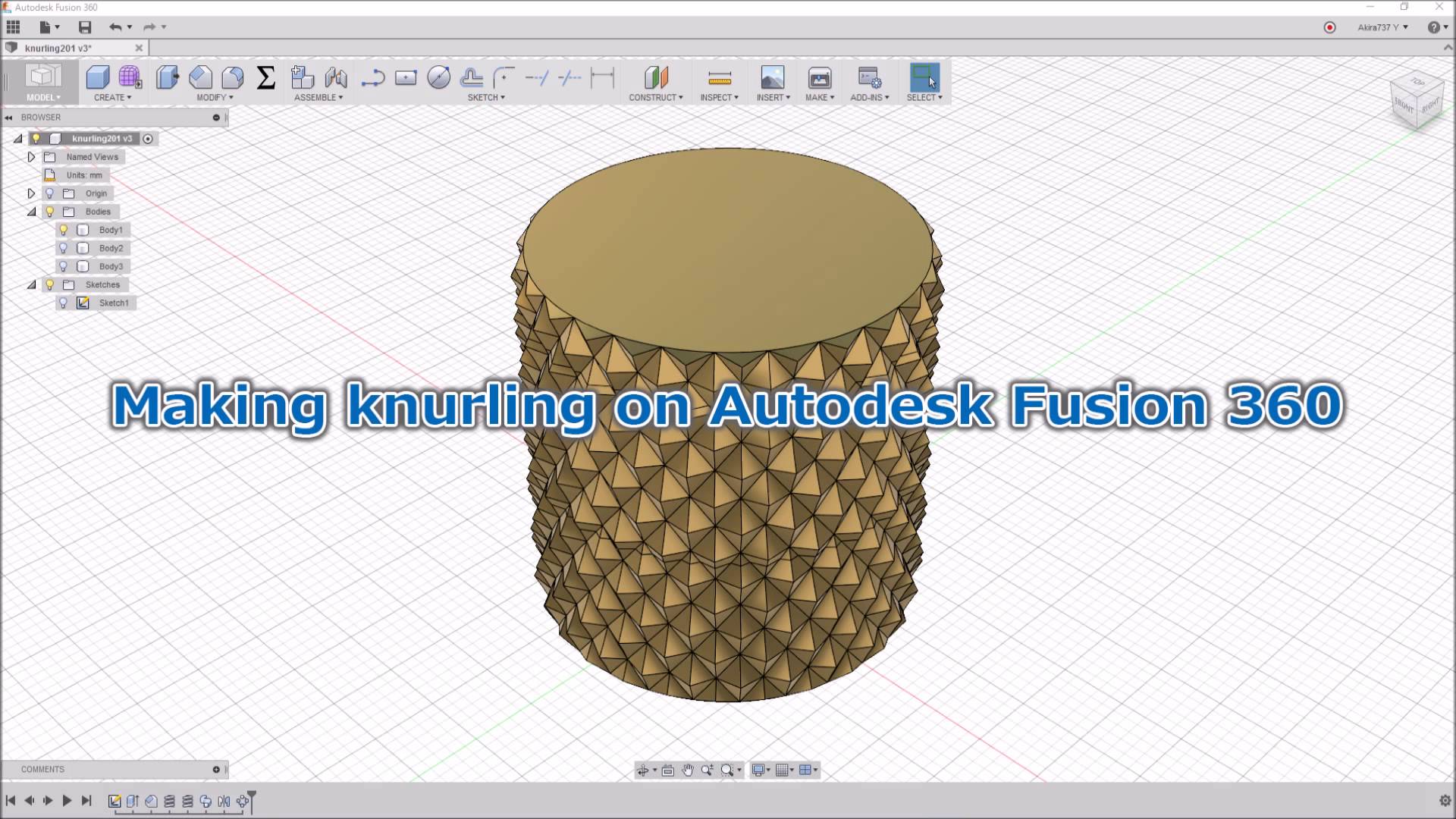Image resolution: width=1456 pixels, height=819 pixels.
Task: Click the Undo button
Action: [x=115, y=27]
